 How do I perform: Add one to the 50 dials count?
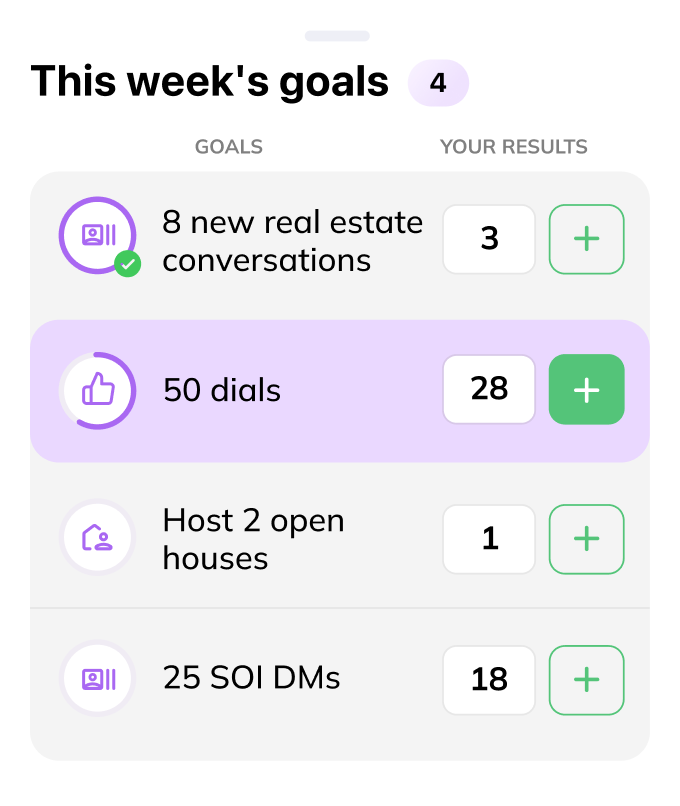(x=586, y=390)
